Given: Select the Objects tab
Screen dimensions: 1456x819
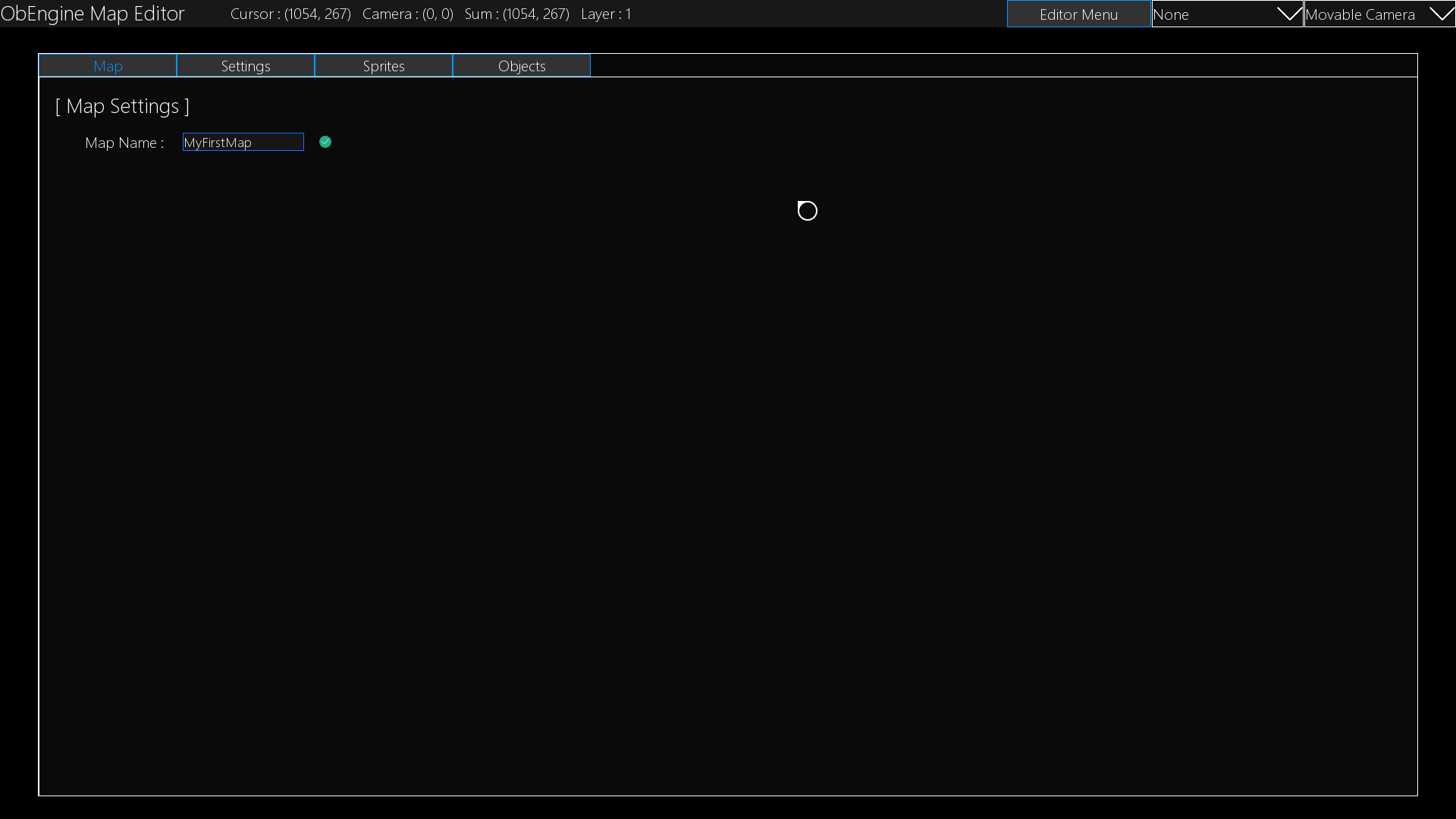Looking at the screenshot, I should (x=522, y=66).
